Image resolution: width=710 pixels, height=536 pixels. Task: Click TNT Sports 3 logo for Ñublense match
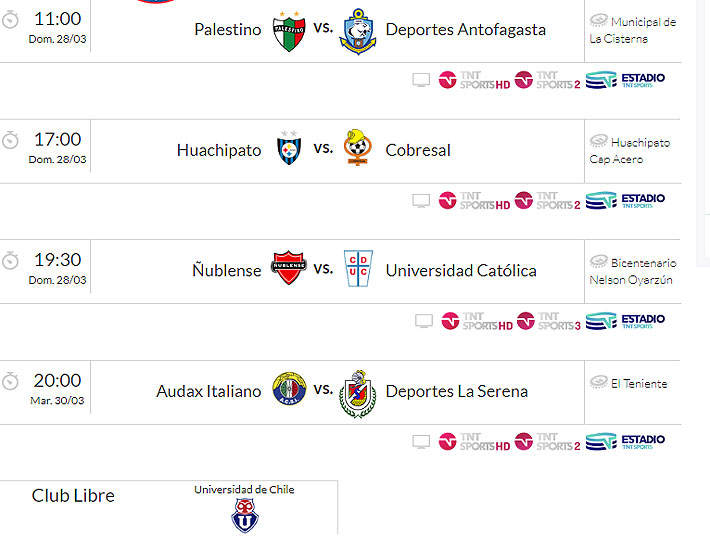click(548, 321)
